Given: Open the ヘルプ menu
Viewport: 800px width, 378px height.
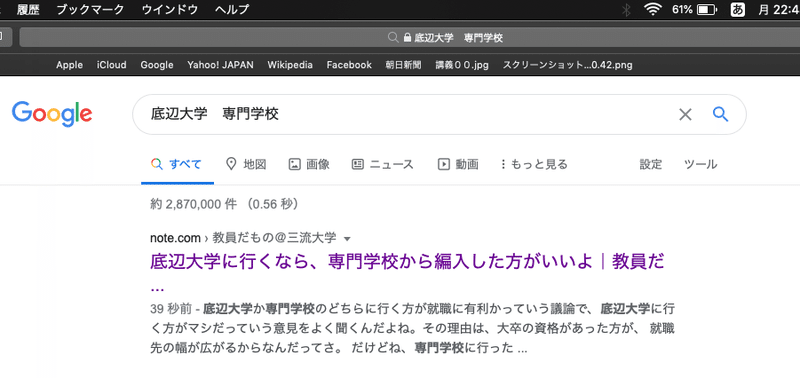Looking at the screenshot, I should 232,9.
